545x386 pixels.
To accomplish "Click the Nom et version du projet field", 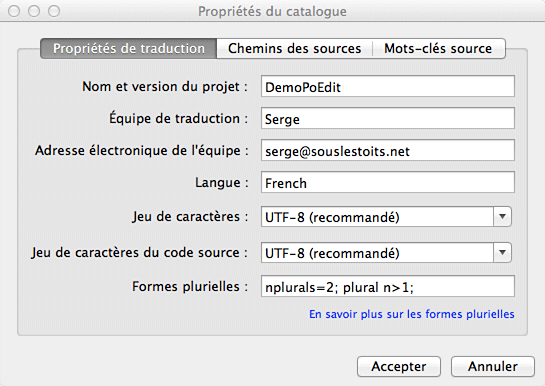I will point(388,86).
